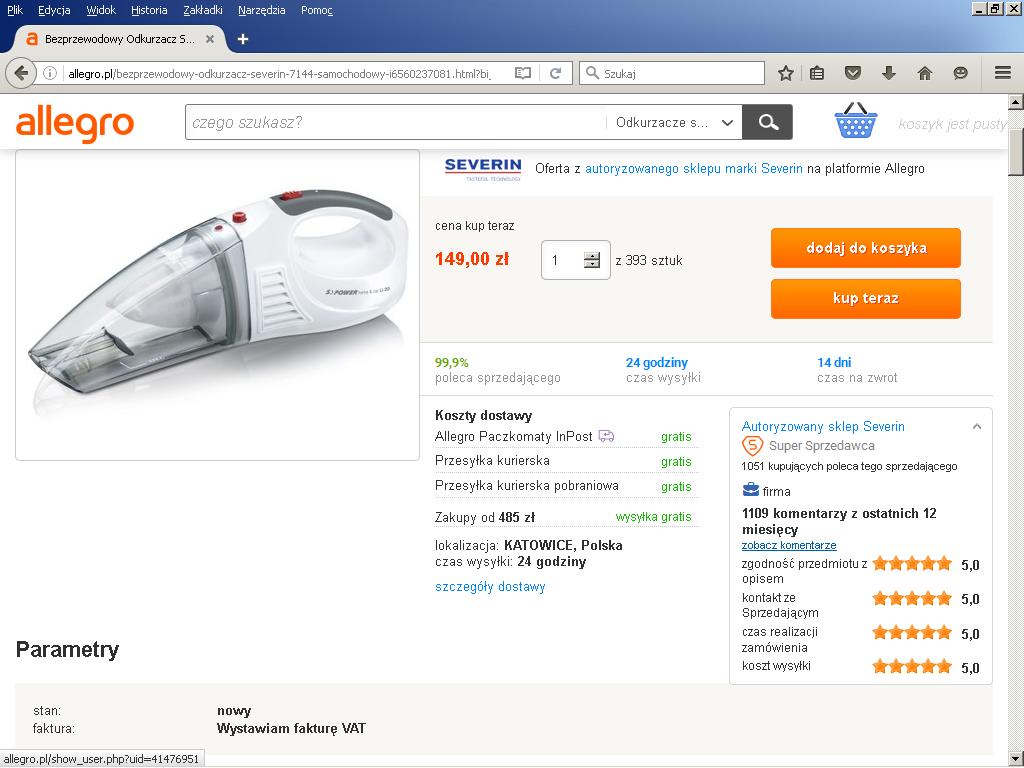The image size is (1024, 768).
Task: Open the shopping basket icon
Action: pyautogui.click(x=856, y=120)
